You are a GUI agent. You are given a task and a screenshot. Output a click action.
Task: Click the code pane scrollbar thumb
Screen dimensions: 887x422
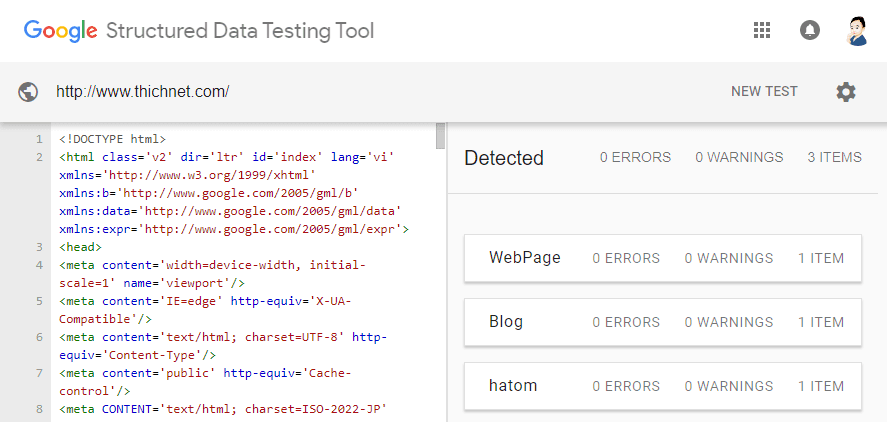(x=440, y=136)
